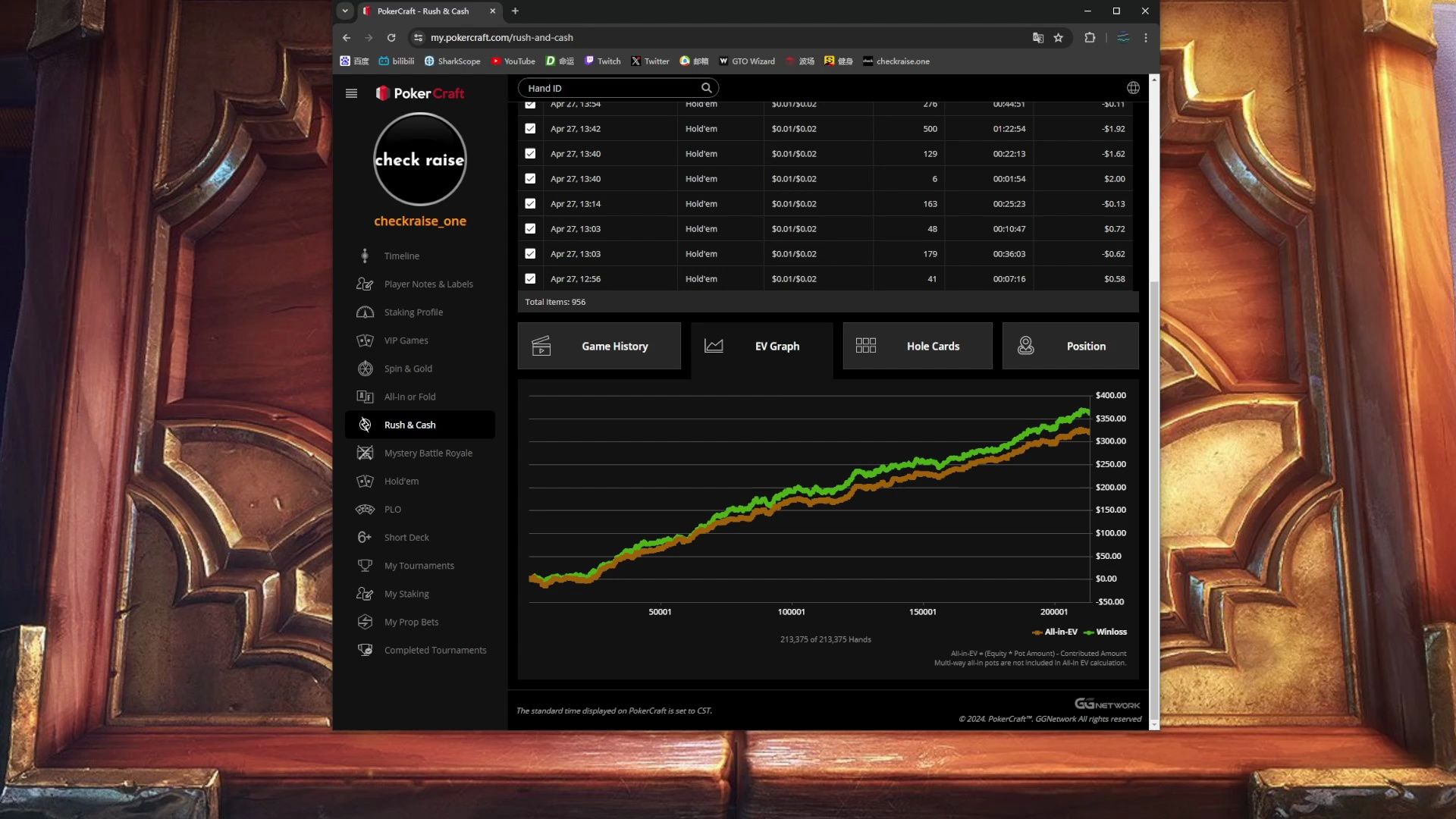Screen dimensions: 1456x819
Task: Go to VIP Games
Action: (x=406, y=340)
